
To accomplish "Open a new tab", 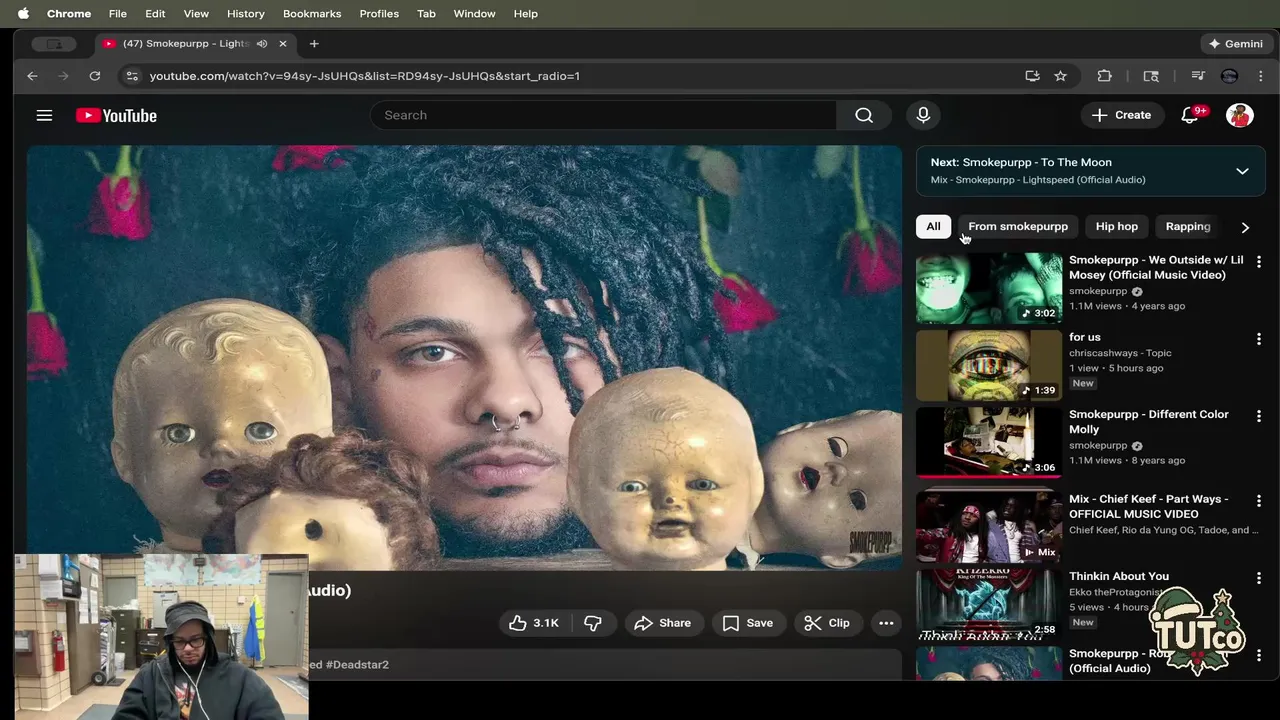I will (314, 44).
